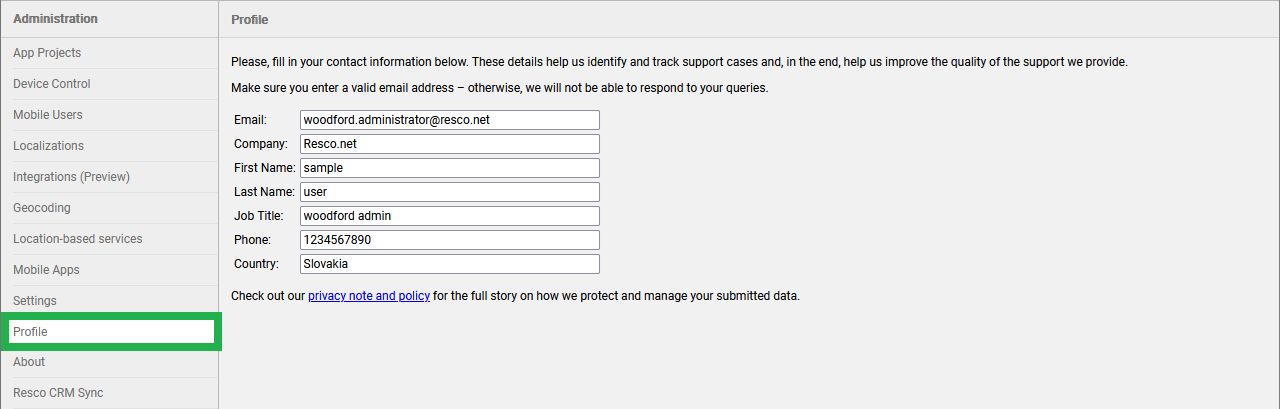Focus the Country input field
Viewport: 1280px width, 409px height.
(449, 264)
